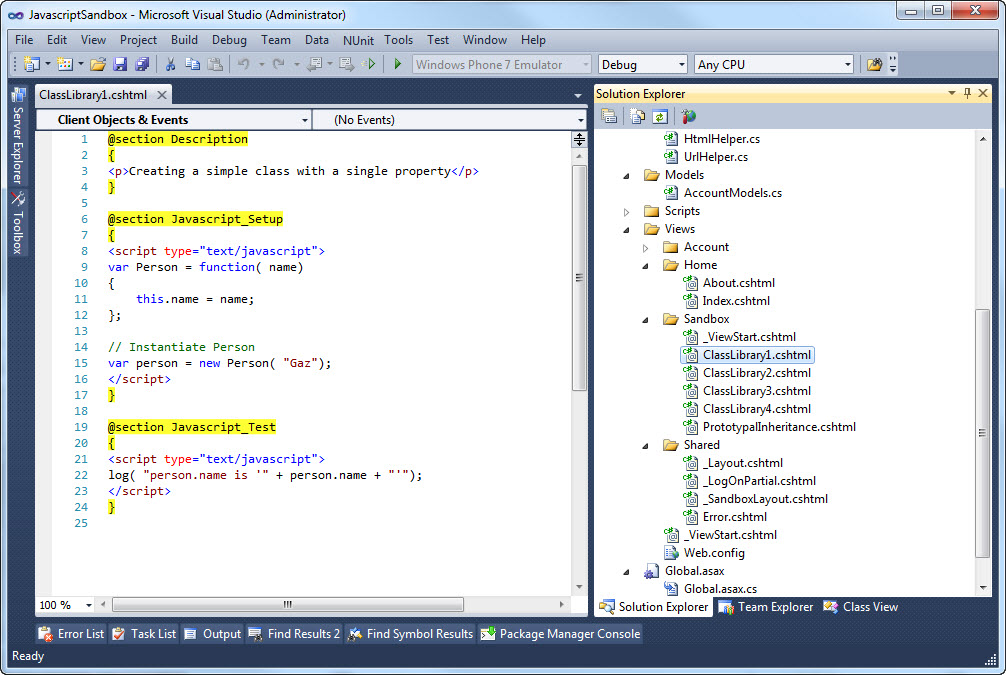Collapse the Sandbox folder node
The image size is (1006, 675).
coord(645,320)
